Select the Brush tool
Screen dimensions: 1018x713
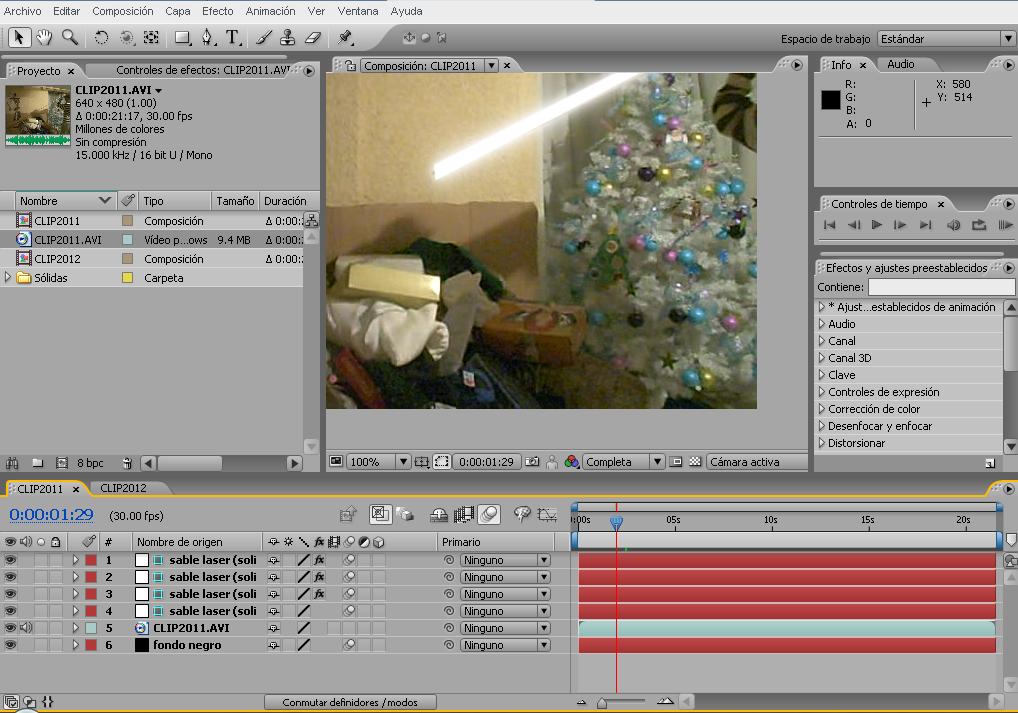(x=264, y=38)
